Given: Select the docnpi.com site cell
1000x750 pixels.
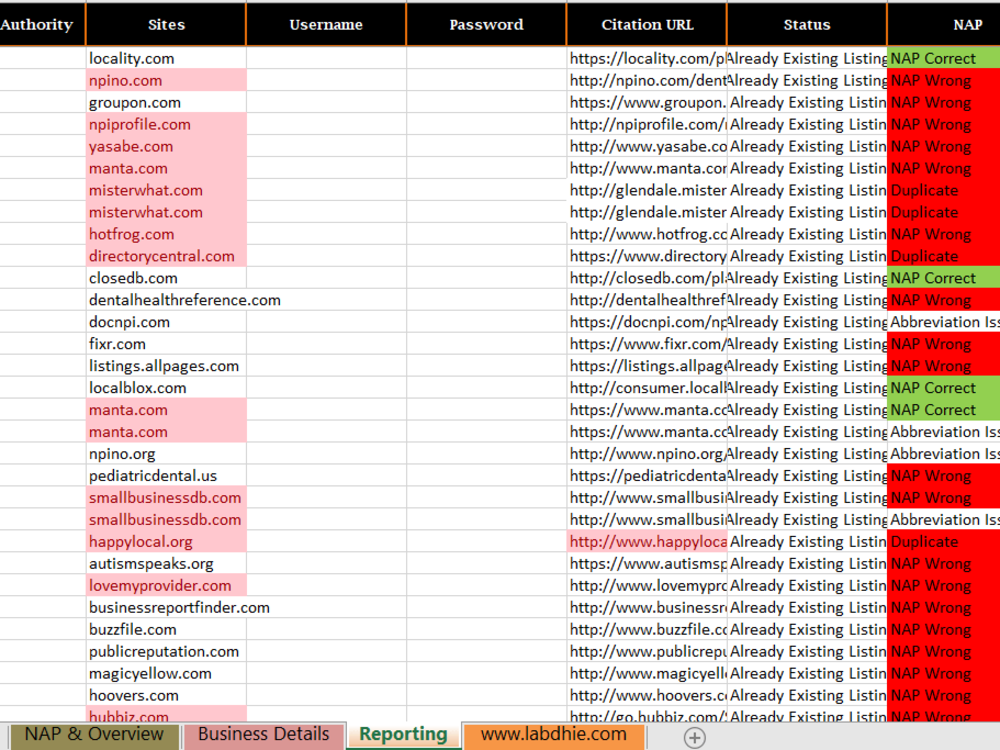Looking at the screenshot, I should click(166, 322).
